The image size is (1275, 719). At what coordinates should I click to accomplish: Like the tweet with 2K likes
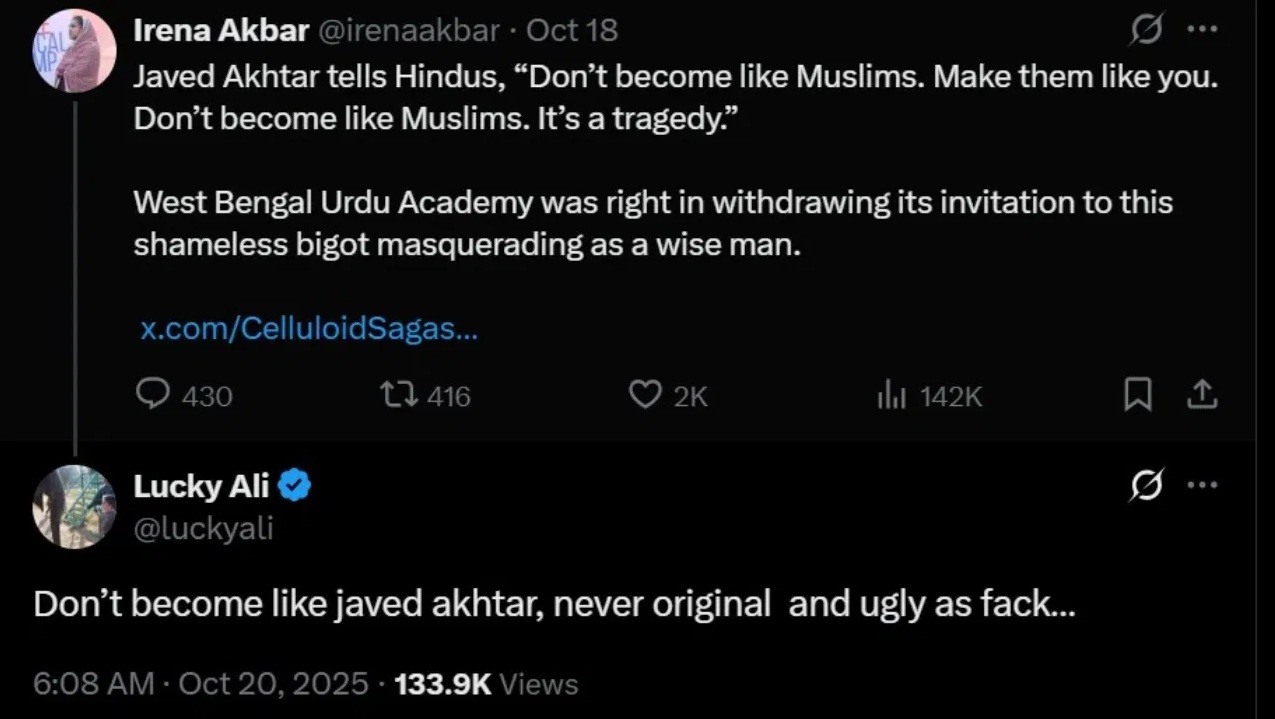click(643, 396)
